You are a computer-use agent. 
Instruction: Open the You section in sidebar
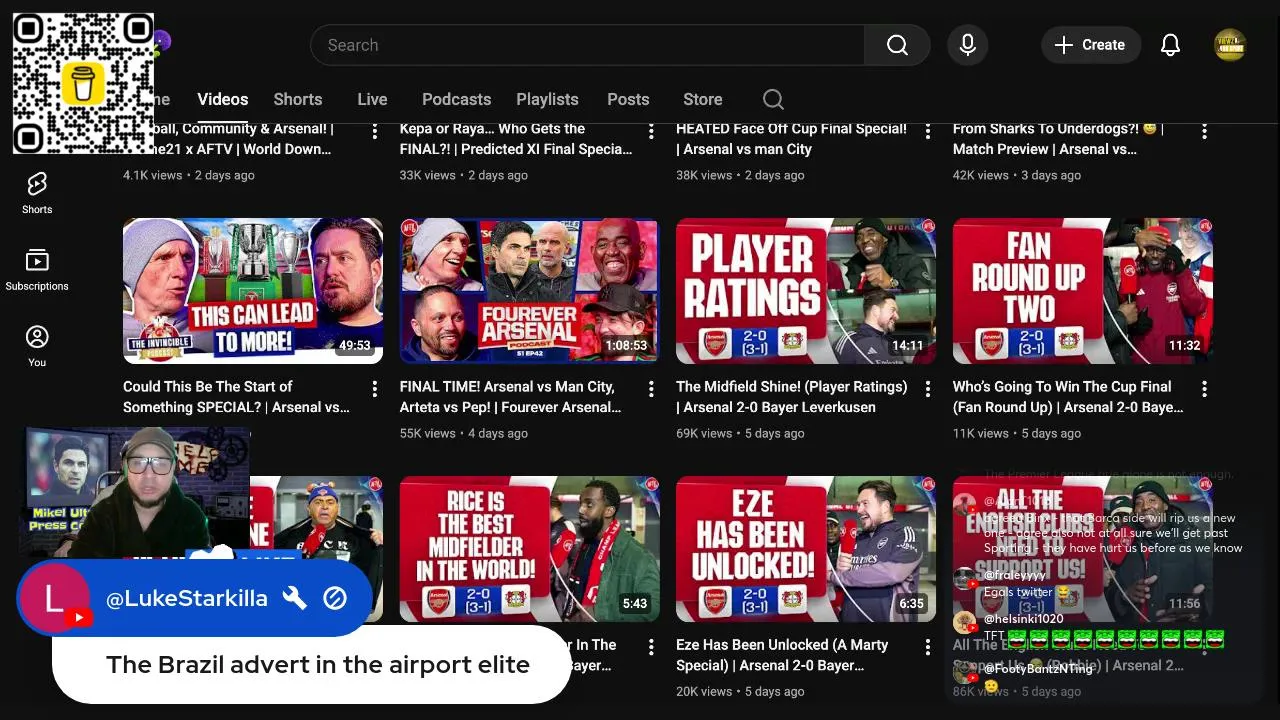[37, 346]
